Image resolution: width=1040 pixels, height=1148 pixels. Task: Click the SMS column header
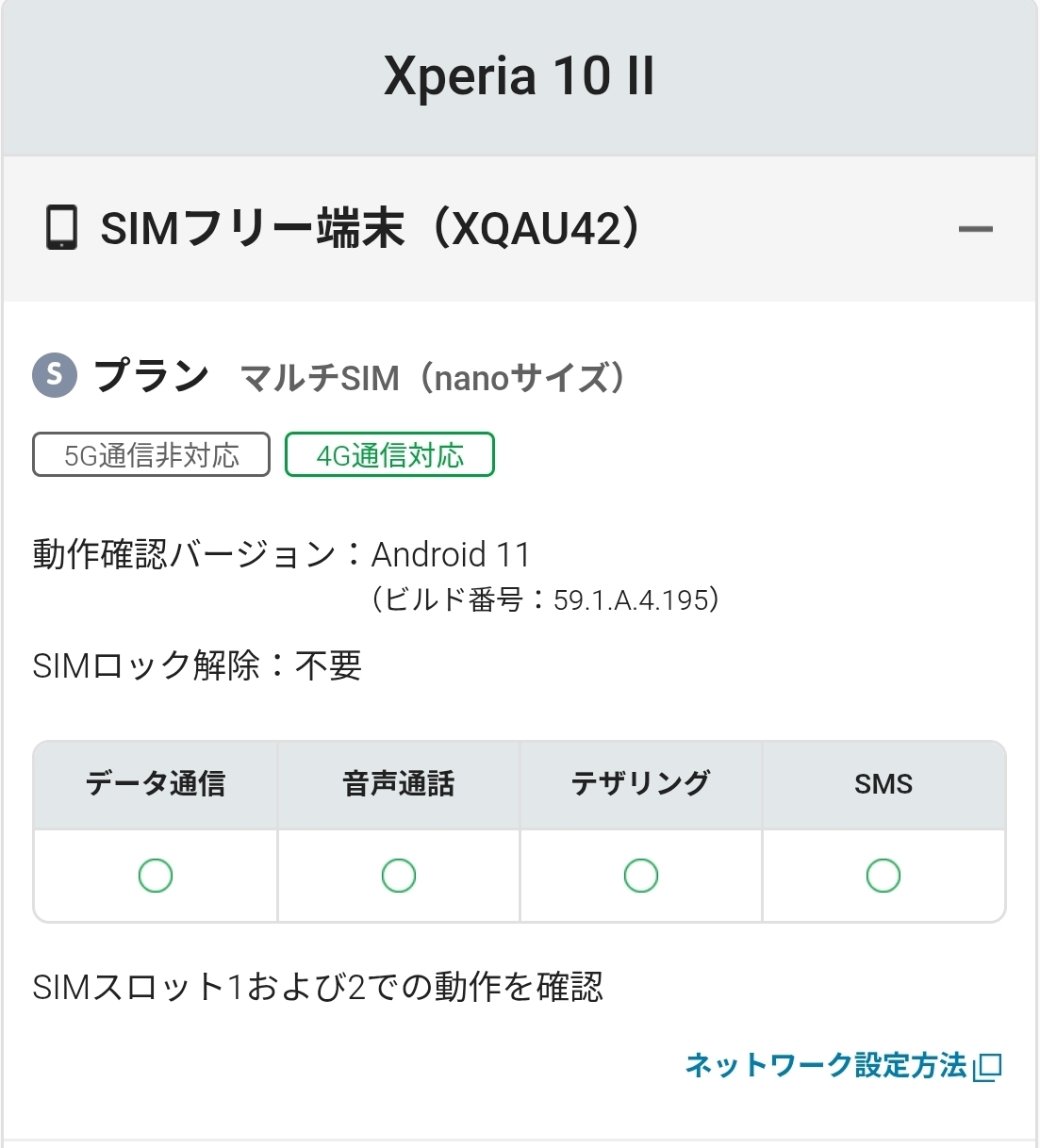click(883, 784)
